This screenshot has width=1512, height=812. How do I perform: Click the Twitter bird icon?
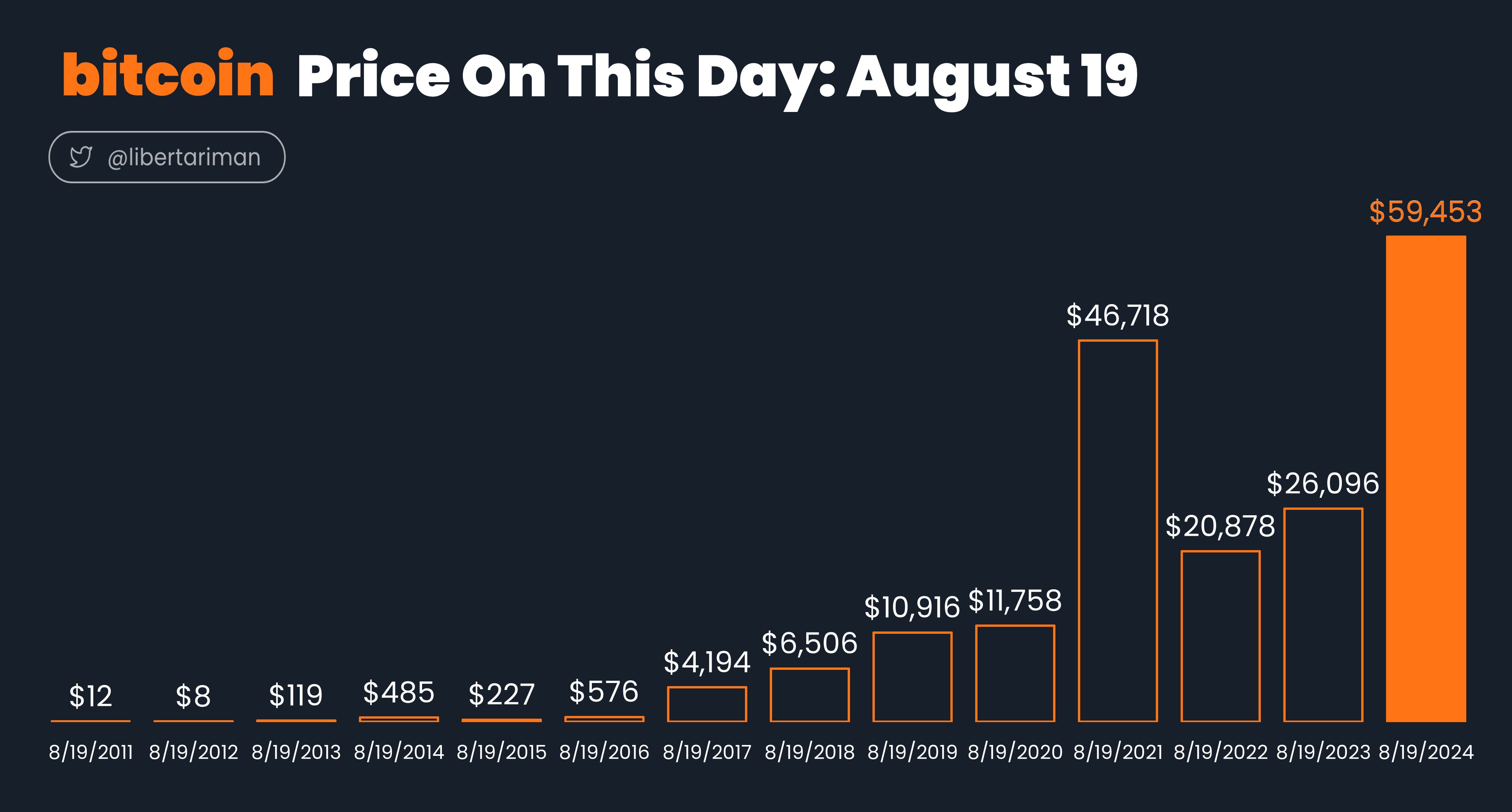tap(80, 157)
